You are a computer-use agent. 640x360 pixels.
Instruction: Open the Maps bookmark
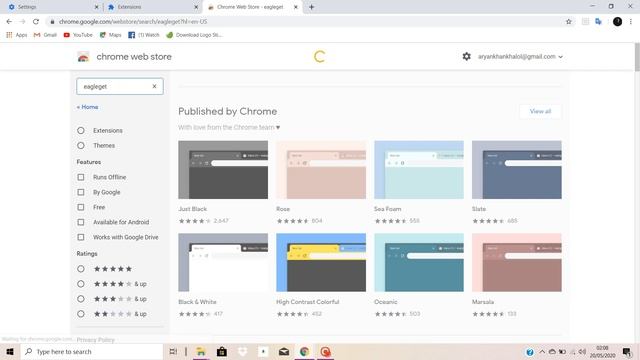110,35
